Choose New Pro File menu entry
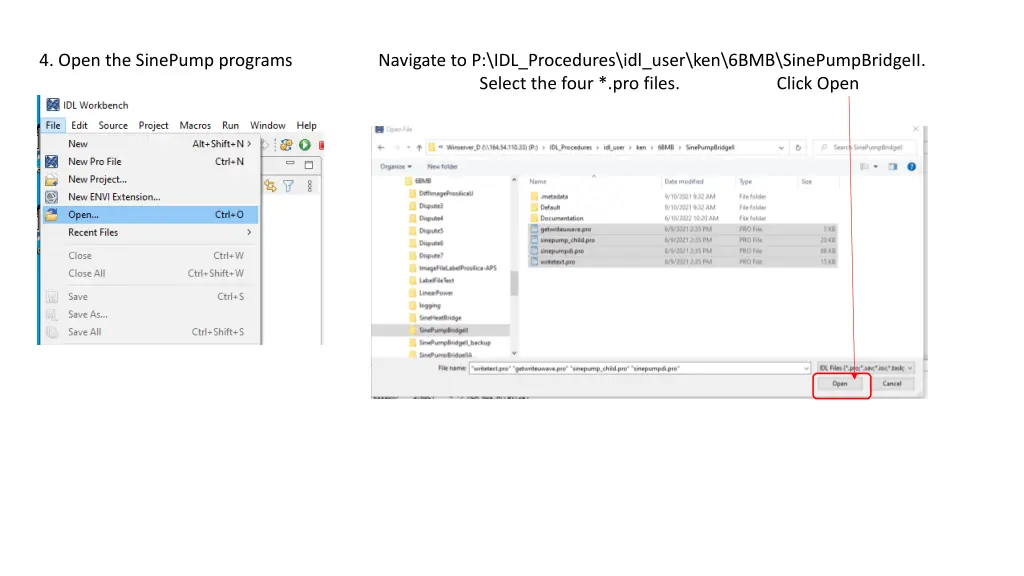 tap(150, 161)
